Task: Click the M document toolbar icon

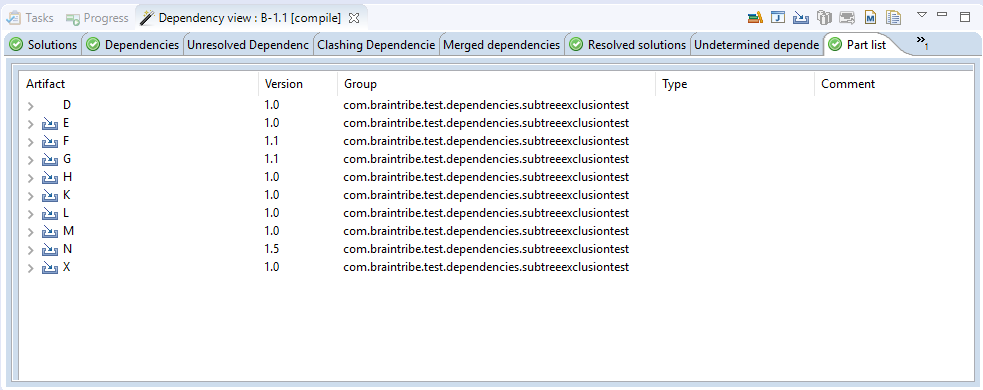Action: point(870,18)
